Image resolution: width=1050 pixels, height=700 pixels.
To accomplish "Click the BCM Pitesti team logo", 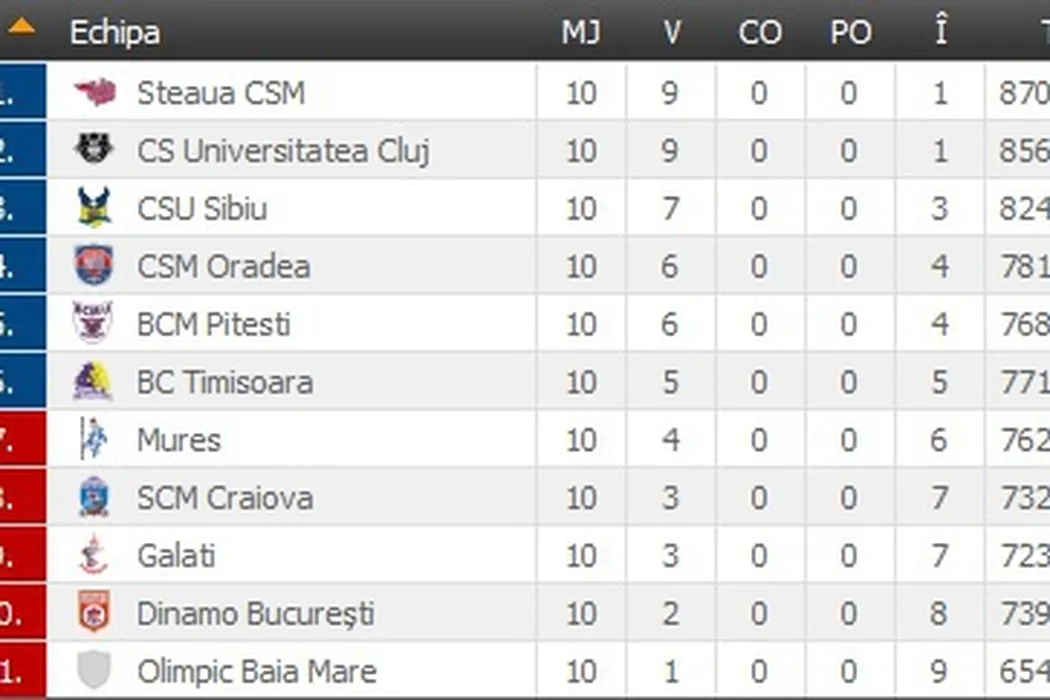I will click(x=93, y=324).
